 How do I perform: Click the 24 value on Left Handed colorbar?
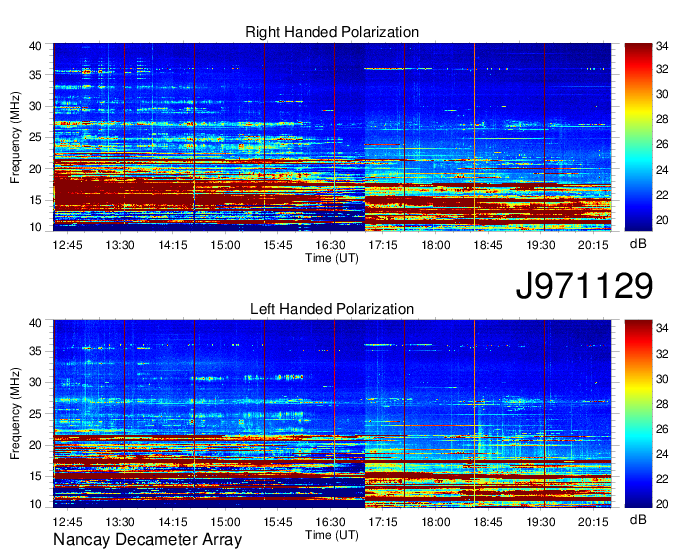[x=662, y=454]
